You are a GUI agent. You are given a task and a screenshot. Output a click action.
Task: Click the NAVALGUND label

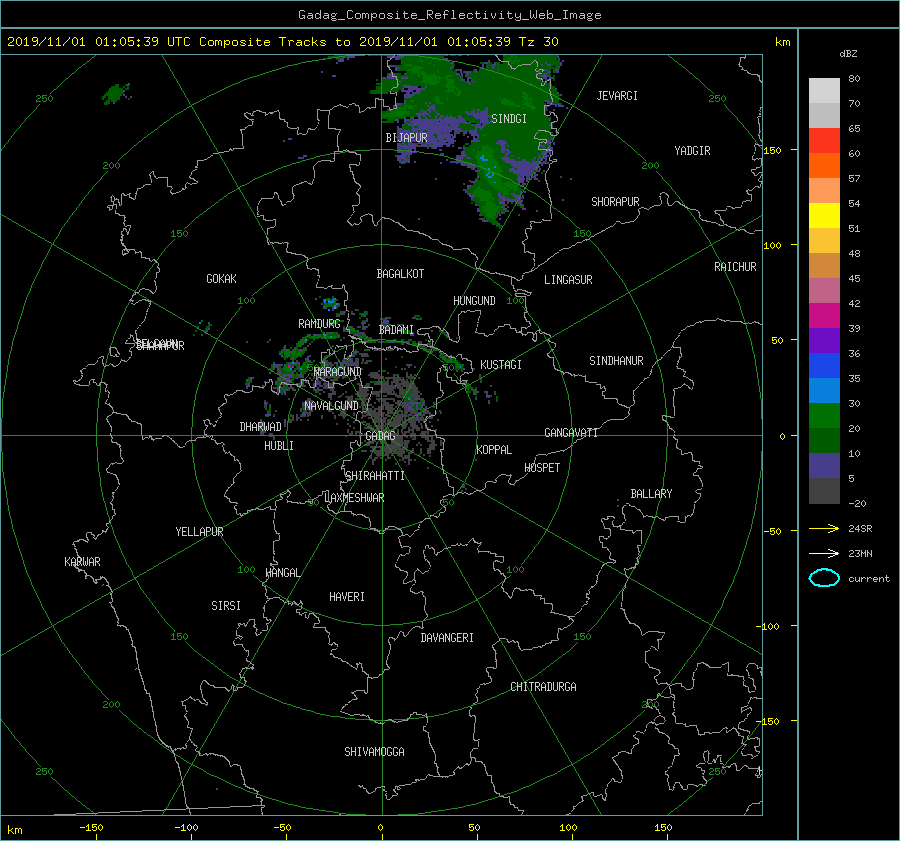point(332,406)
